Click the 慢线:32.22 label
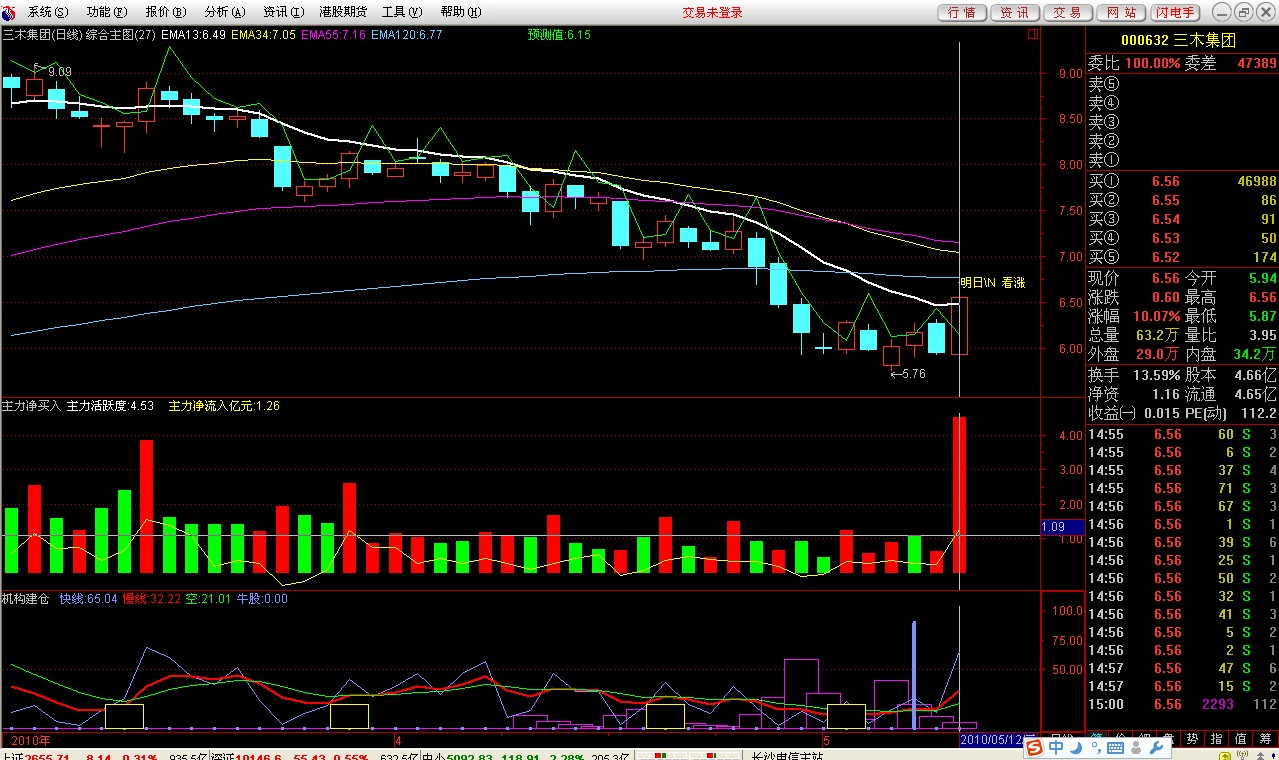The image size is (1279, 760). [151, 598]
